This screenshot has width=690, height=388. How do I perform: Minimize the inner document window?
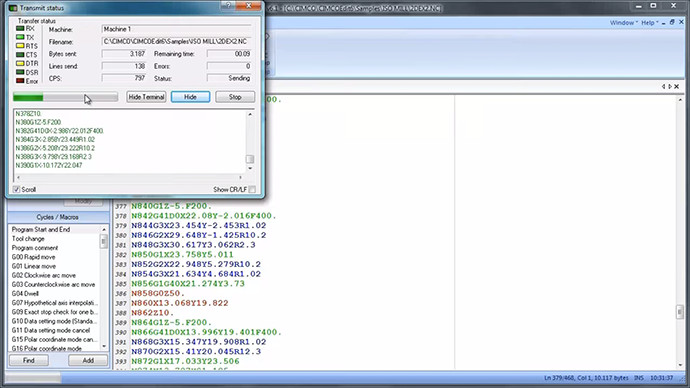(664, 22)
